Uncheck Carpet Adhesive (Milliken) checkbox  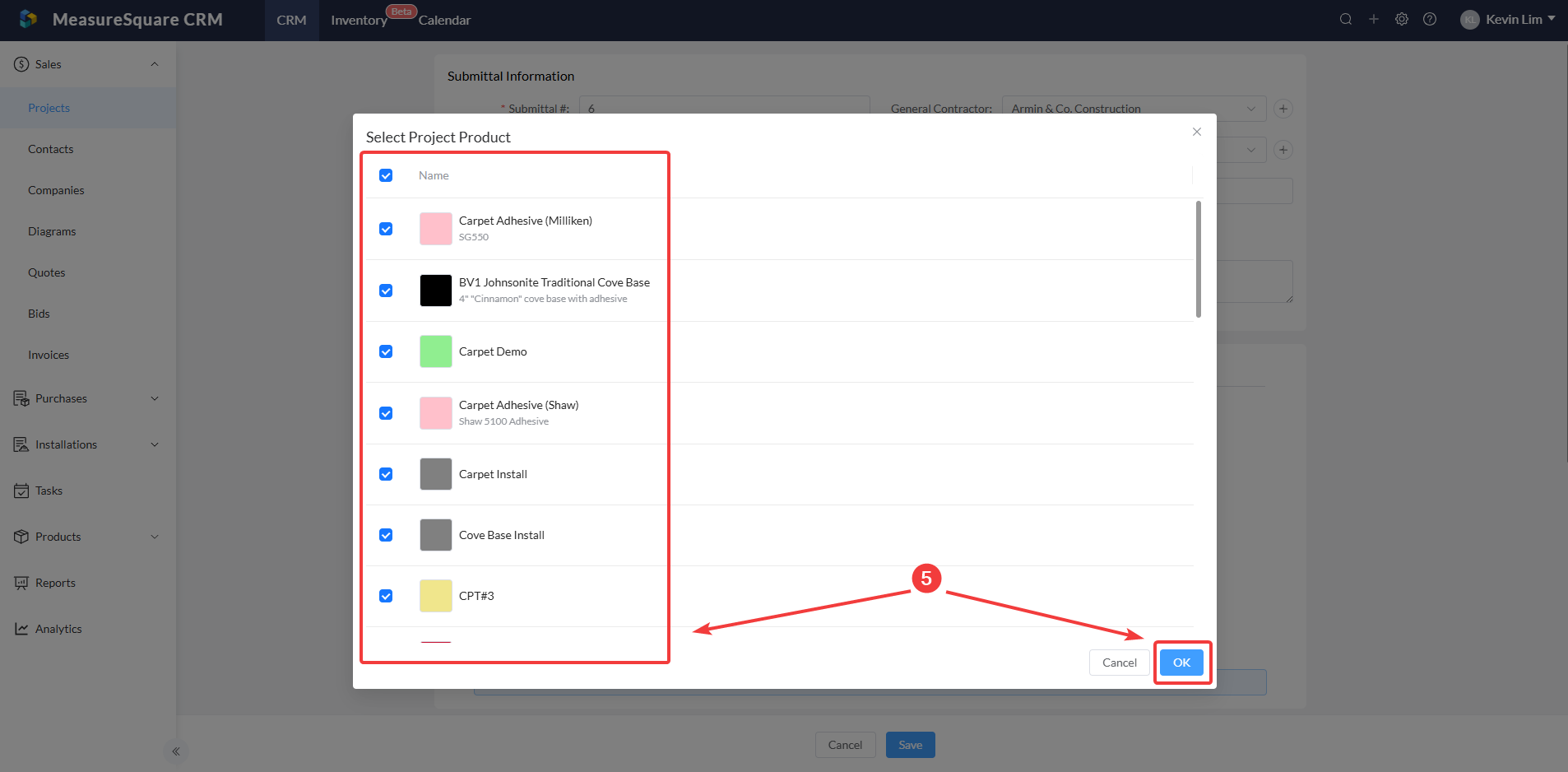pos(386,229)
